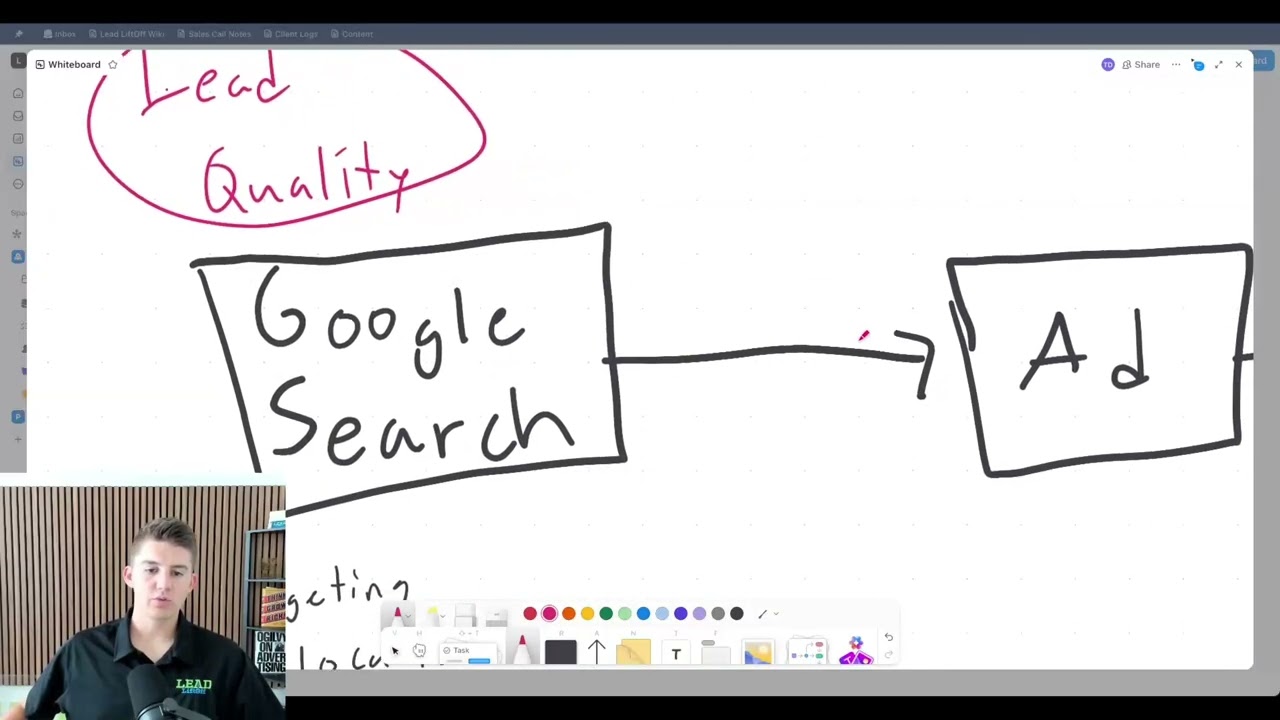1280x720 pixels.
Task: Click the pin icon in tab bar
Action: (19, 34)
